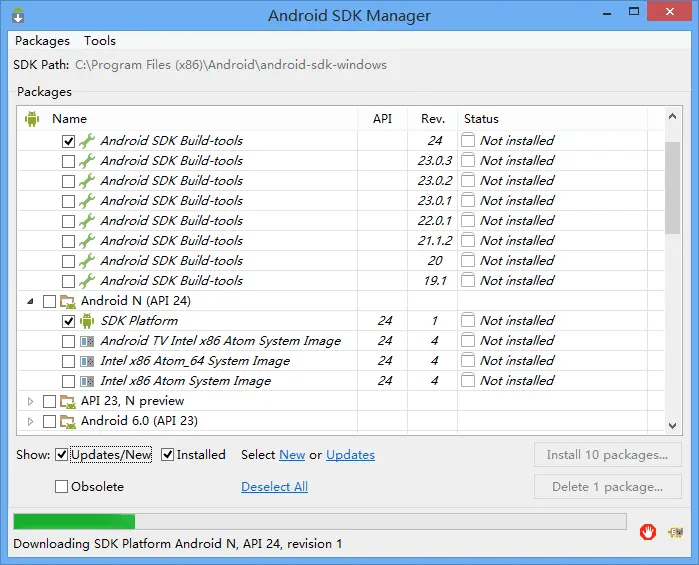The width and height of the screenshot is (699, 565).
Task: Toggle the Updates/New show checkbox
Action: point(62,455)
